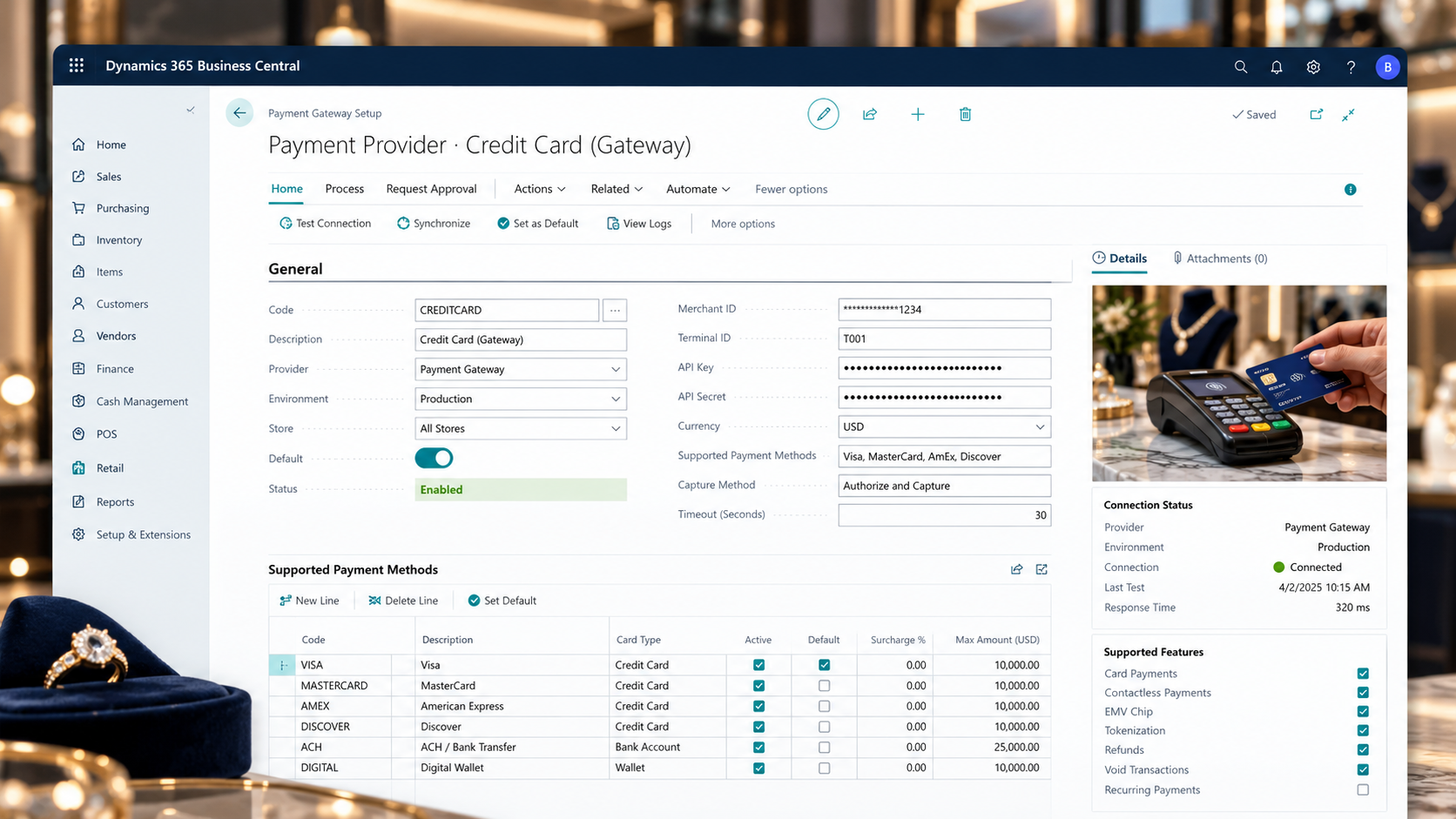Open the notifications bell

[x=1277, y=67]
